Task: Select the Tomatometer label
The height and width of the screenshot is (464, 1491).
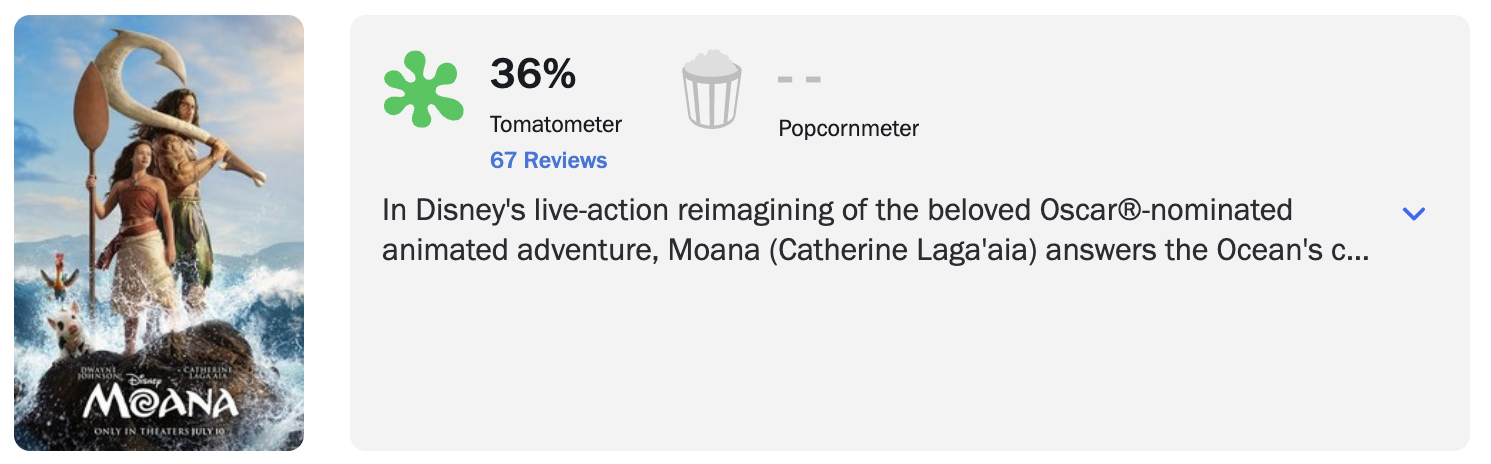Action: point(556,125)
